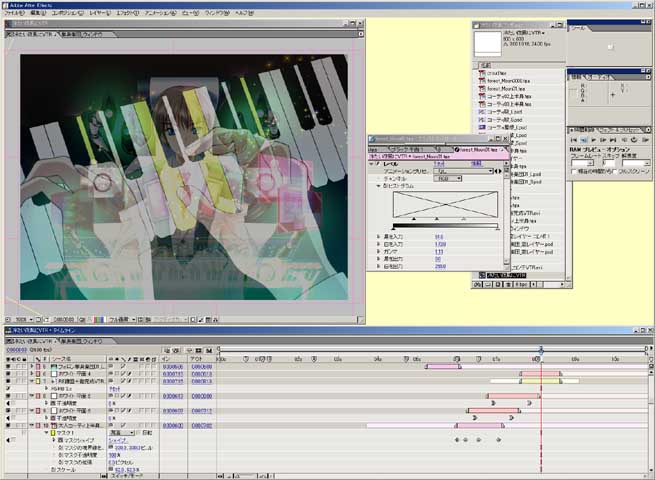Screen dimensions: 655x480
Task: Select forest_Moon0000.tga in Project panel
Action: point(508,81)
